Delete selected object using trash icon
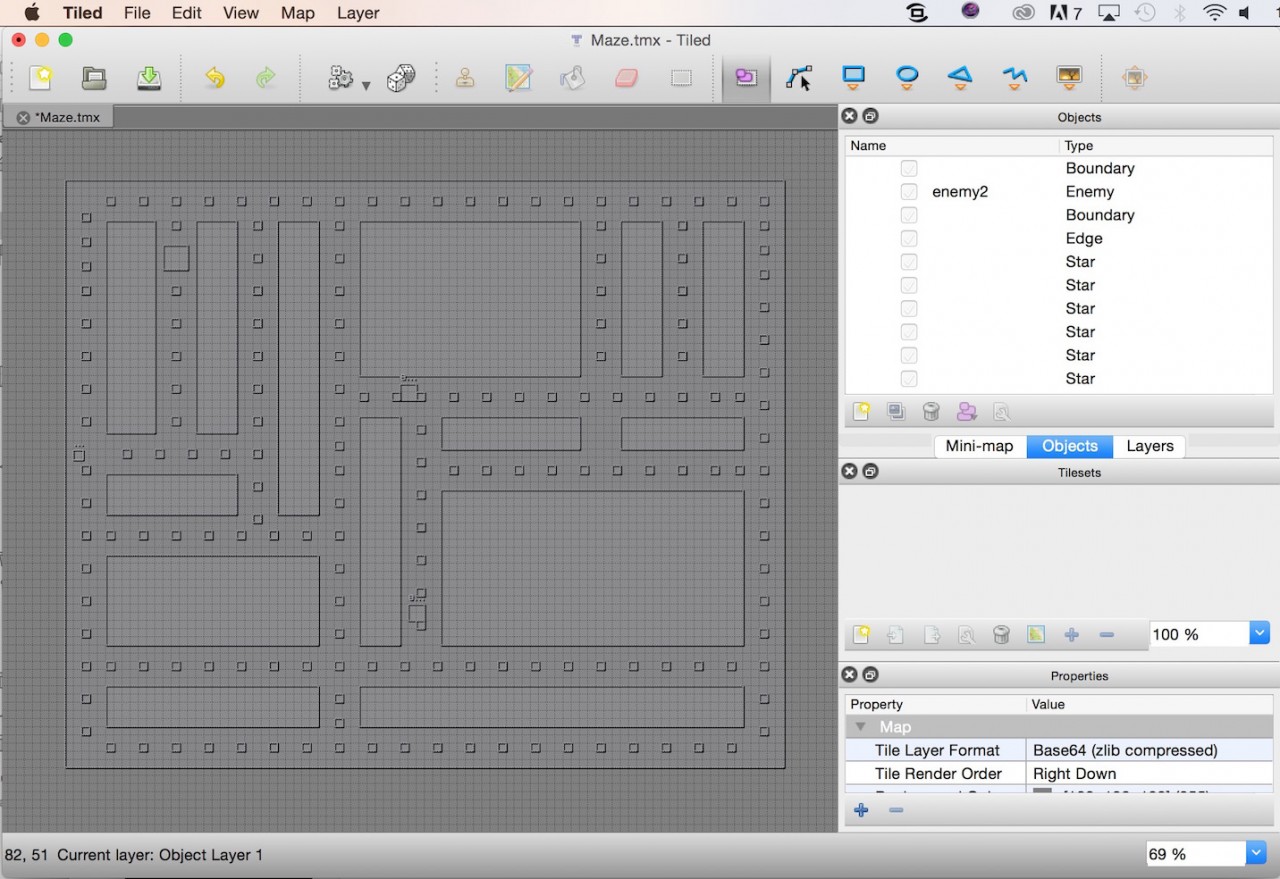 [x=930, y=411]
